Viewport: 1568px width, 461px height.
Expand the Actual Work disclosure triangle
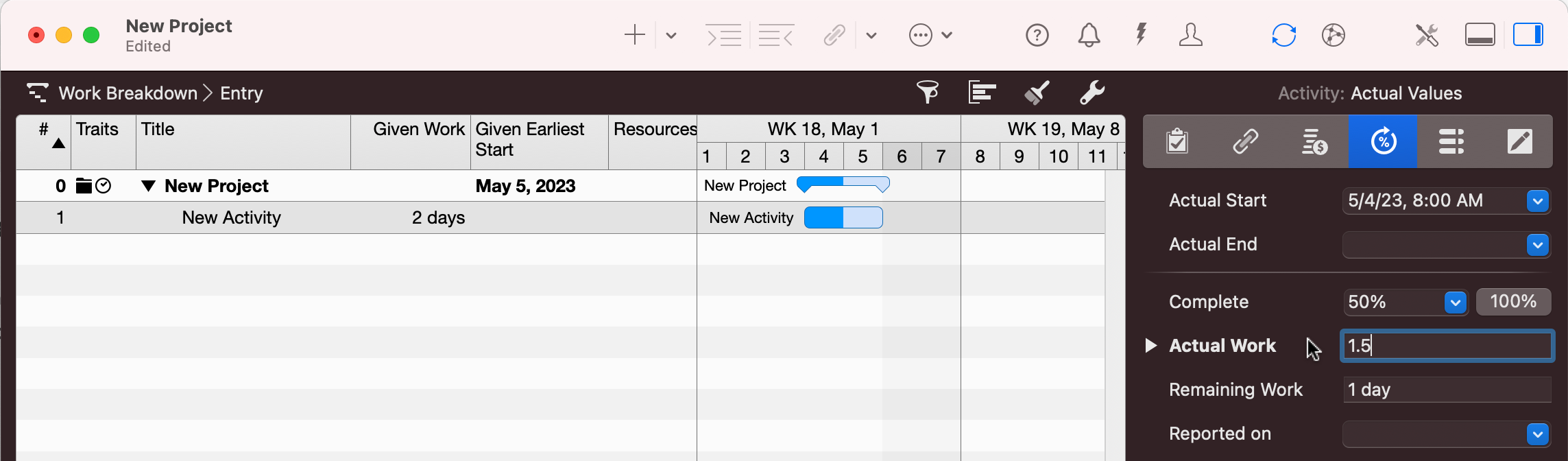coord(1151,346)
